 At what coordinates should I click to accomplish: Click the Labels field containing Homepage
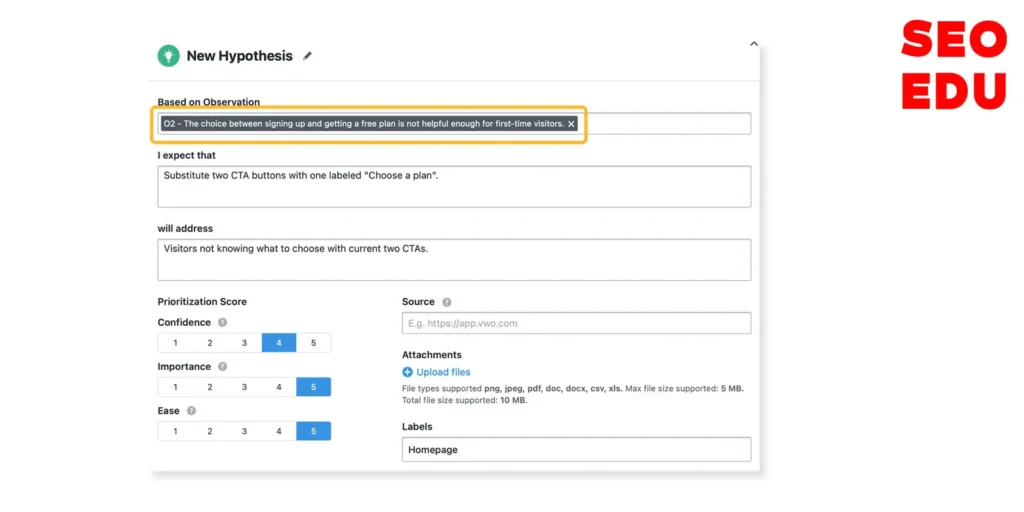coord(576,450)
